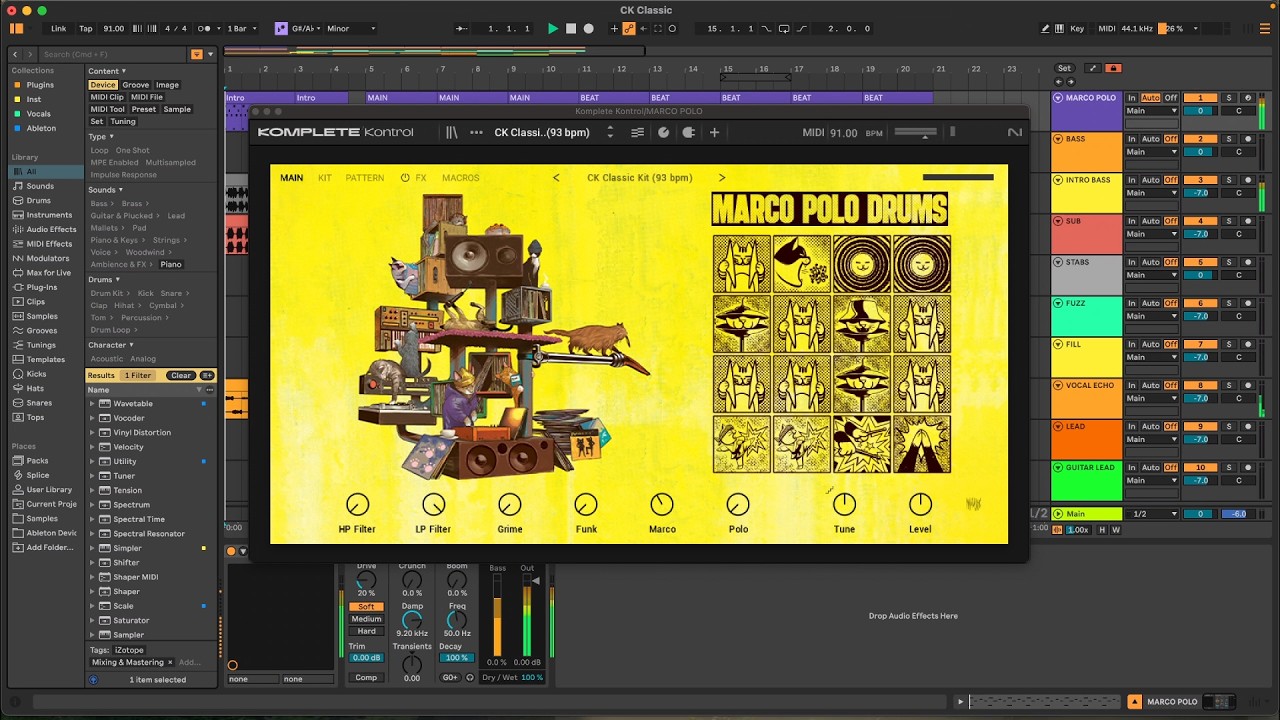Set LEAD track monitor to Off

pos(1171,427)
